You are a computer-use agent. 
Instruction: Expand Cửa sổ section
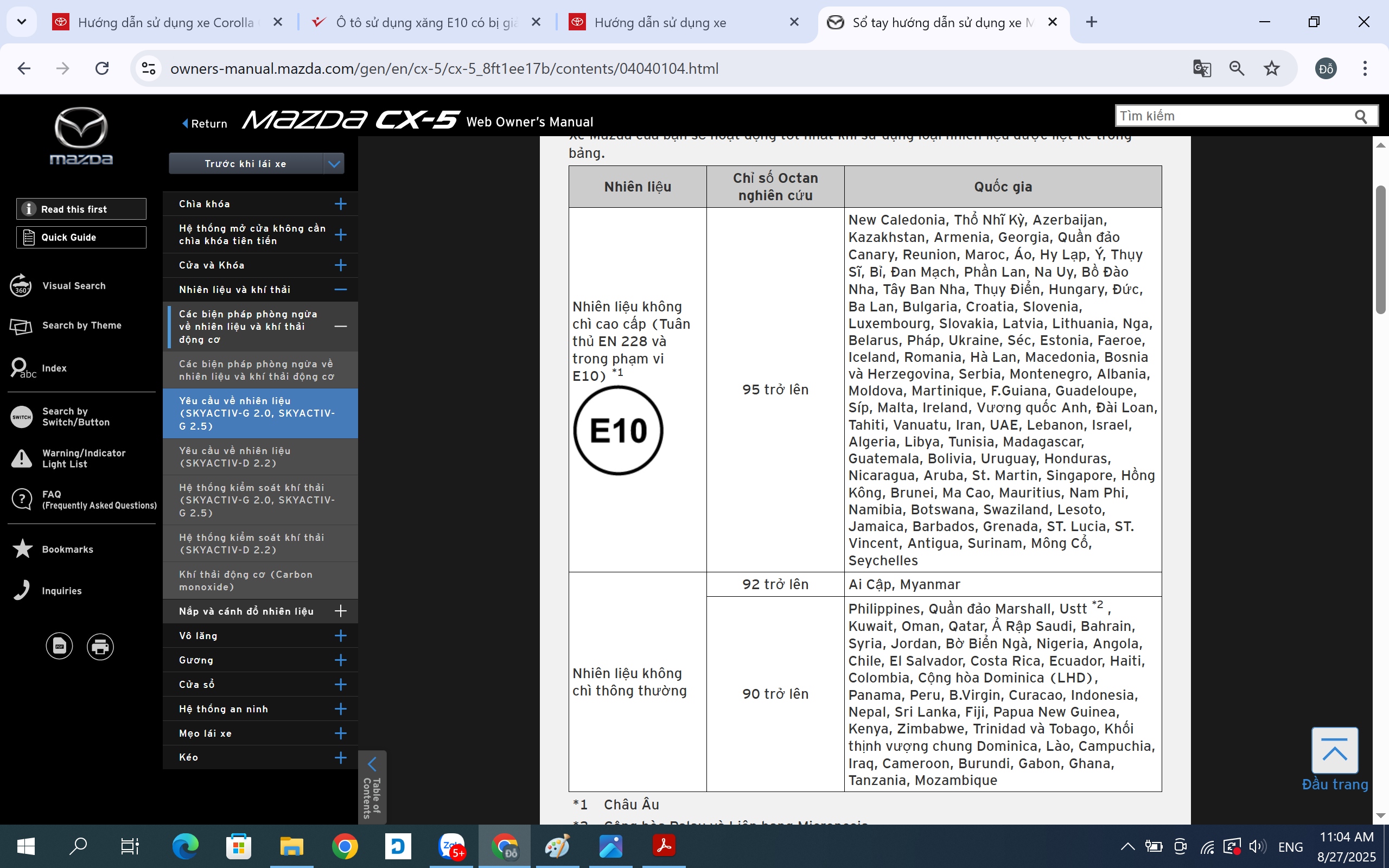coord(340,684)
